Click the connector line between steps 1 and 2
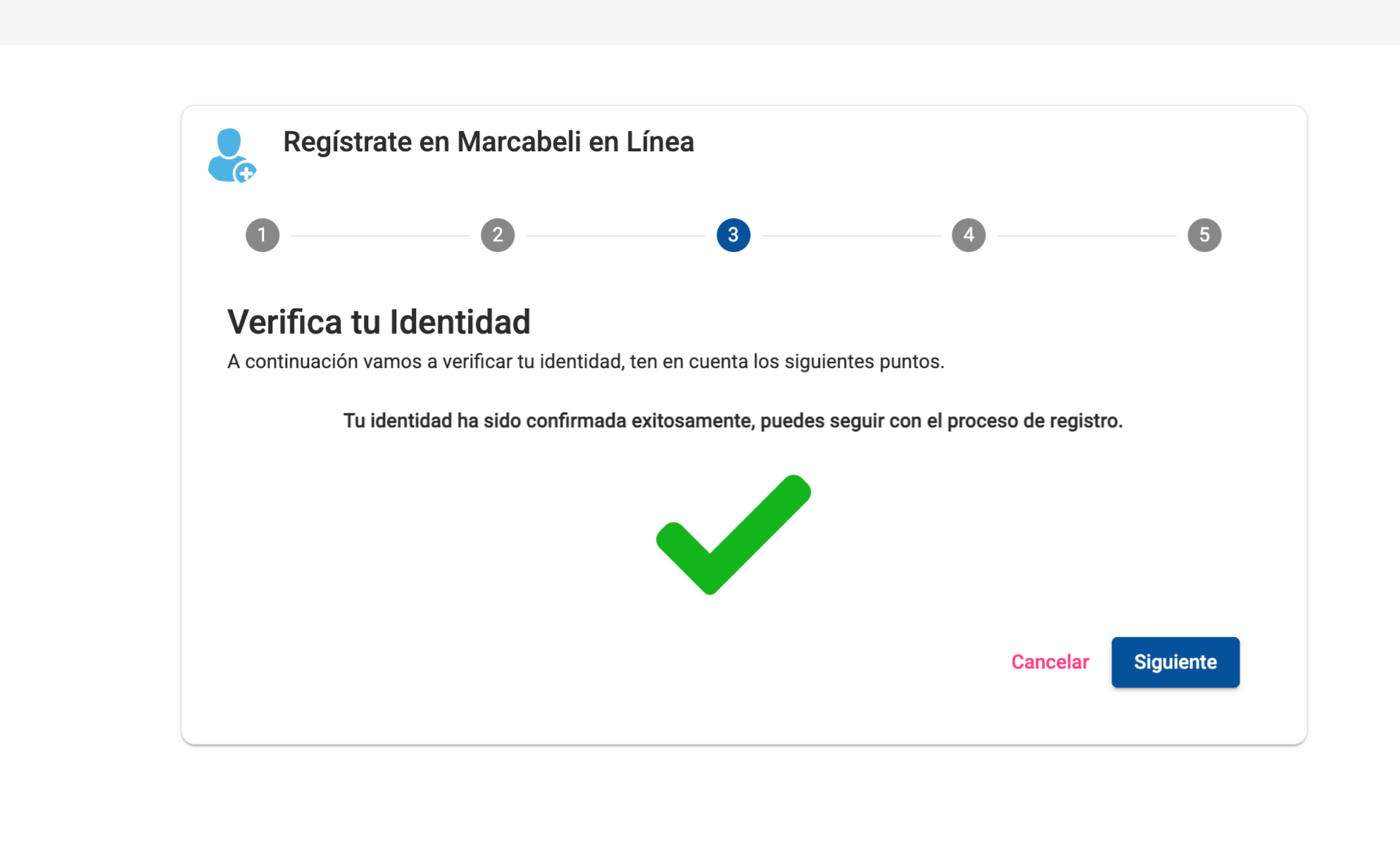This screenshot has width=1400, height=843. 380,236
